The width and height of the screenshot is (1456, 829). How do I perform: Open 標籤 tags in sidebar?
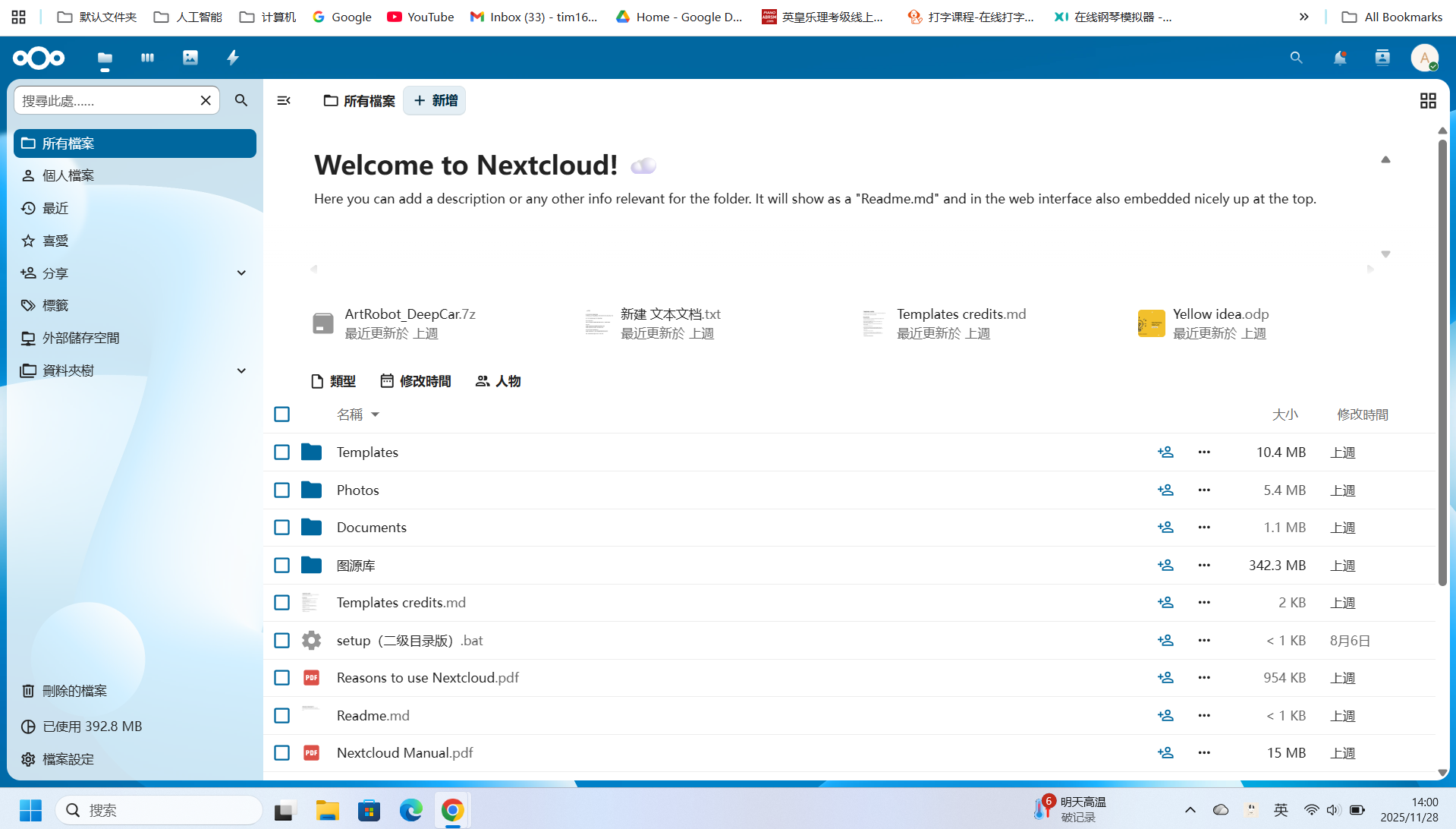tap(135, 305)
